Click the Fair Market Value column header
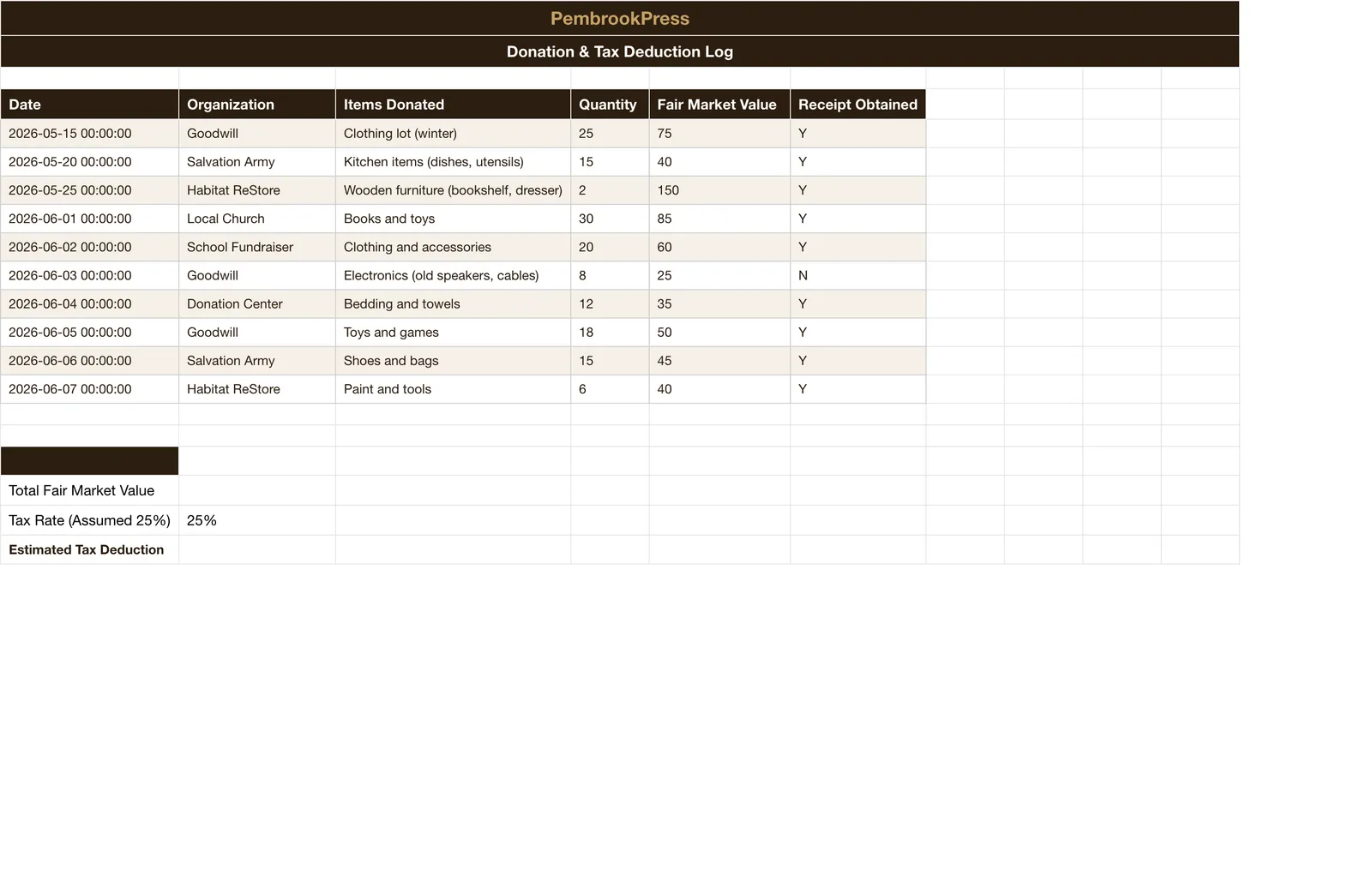This screenshot has height=882, width=1372. pyautogui.click(x=719, y=105)
